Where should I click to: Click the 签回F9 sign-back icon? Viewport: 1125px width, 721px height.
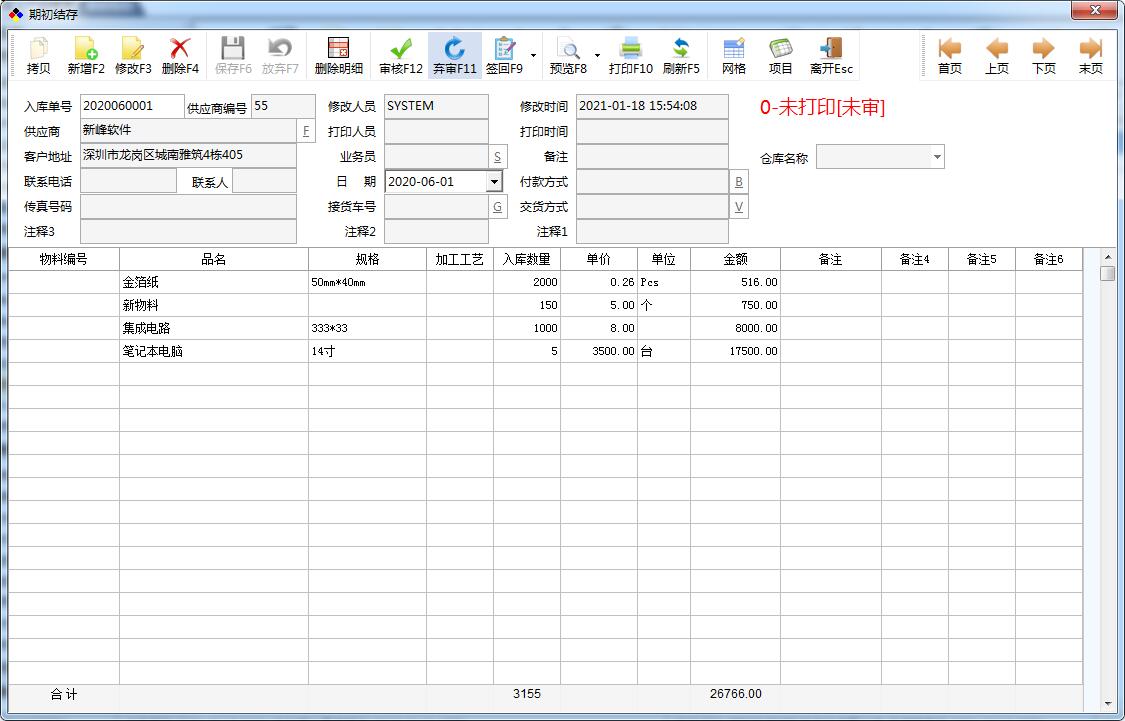tap(505, 55)
